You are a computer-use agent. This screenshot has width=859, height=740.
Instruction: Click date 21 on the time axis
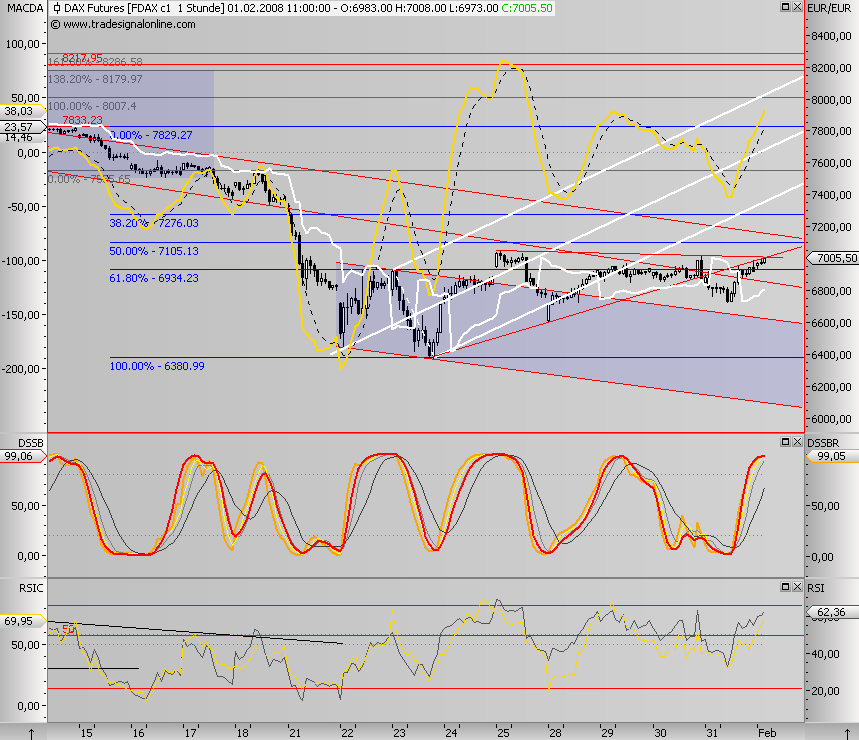point(295,733)
